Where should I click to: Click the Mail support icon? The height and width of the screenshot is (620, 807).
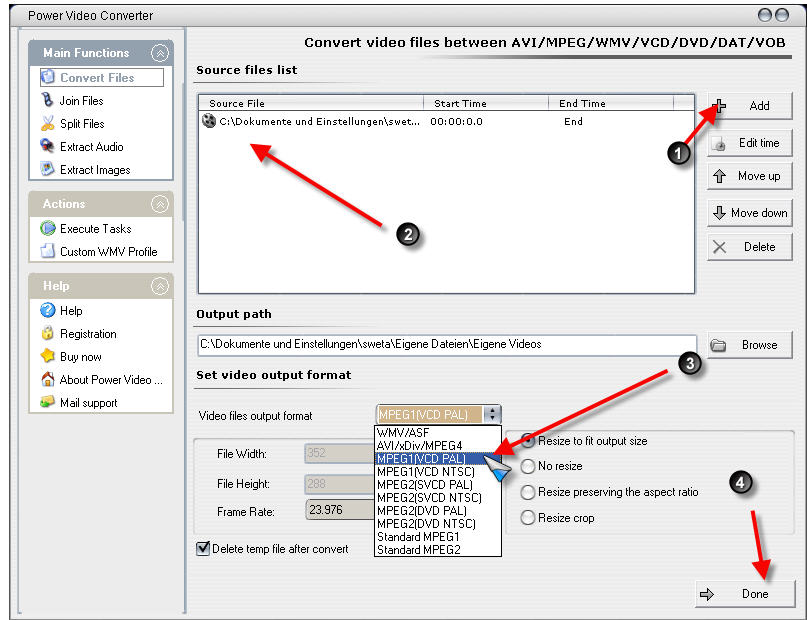[47, 402]
